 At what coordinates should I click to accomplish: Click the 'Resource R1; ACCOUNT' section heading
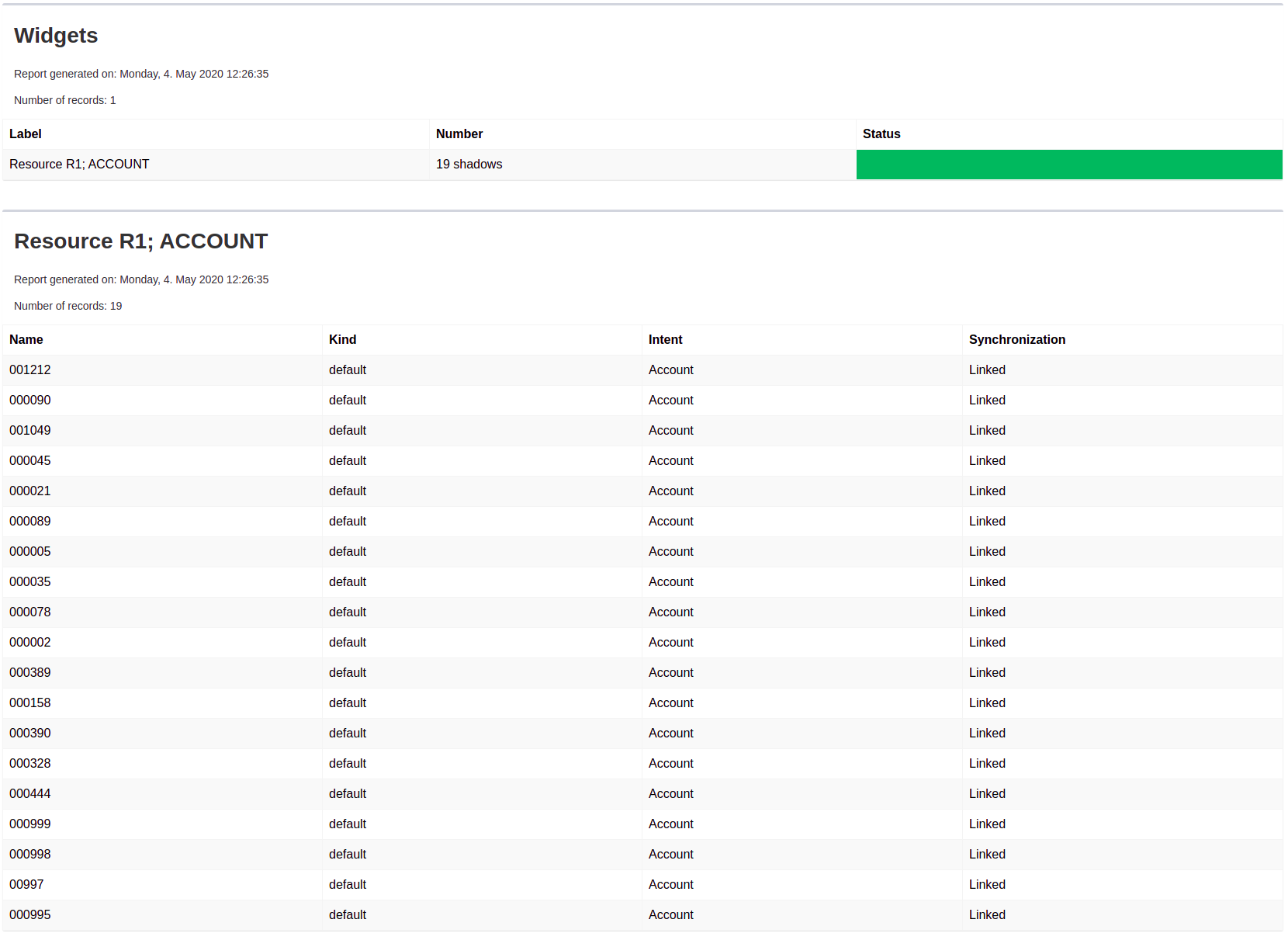140,241
